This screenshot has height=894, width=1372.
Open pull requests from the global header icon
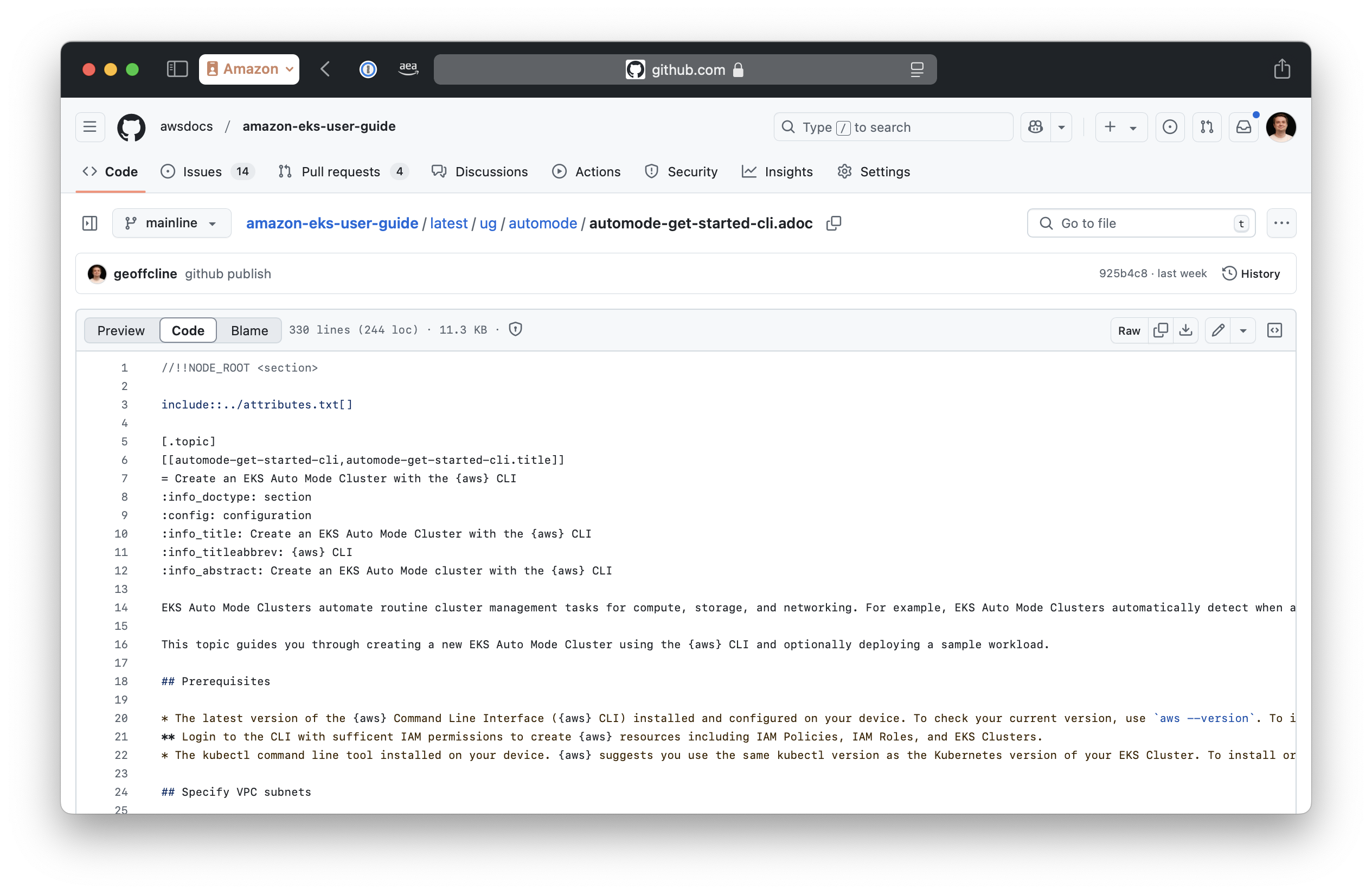click(1207, 127)
